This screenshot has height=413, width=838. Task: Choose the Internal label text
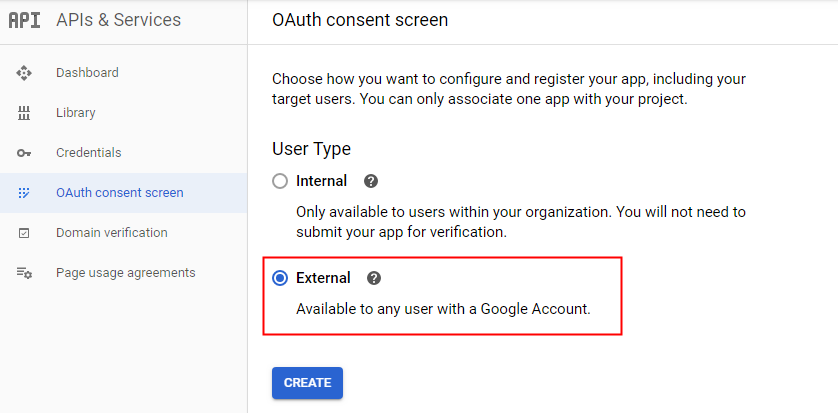(x=322, y=181)
